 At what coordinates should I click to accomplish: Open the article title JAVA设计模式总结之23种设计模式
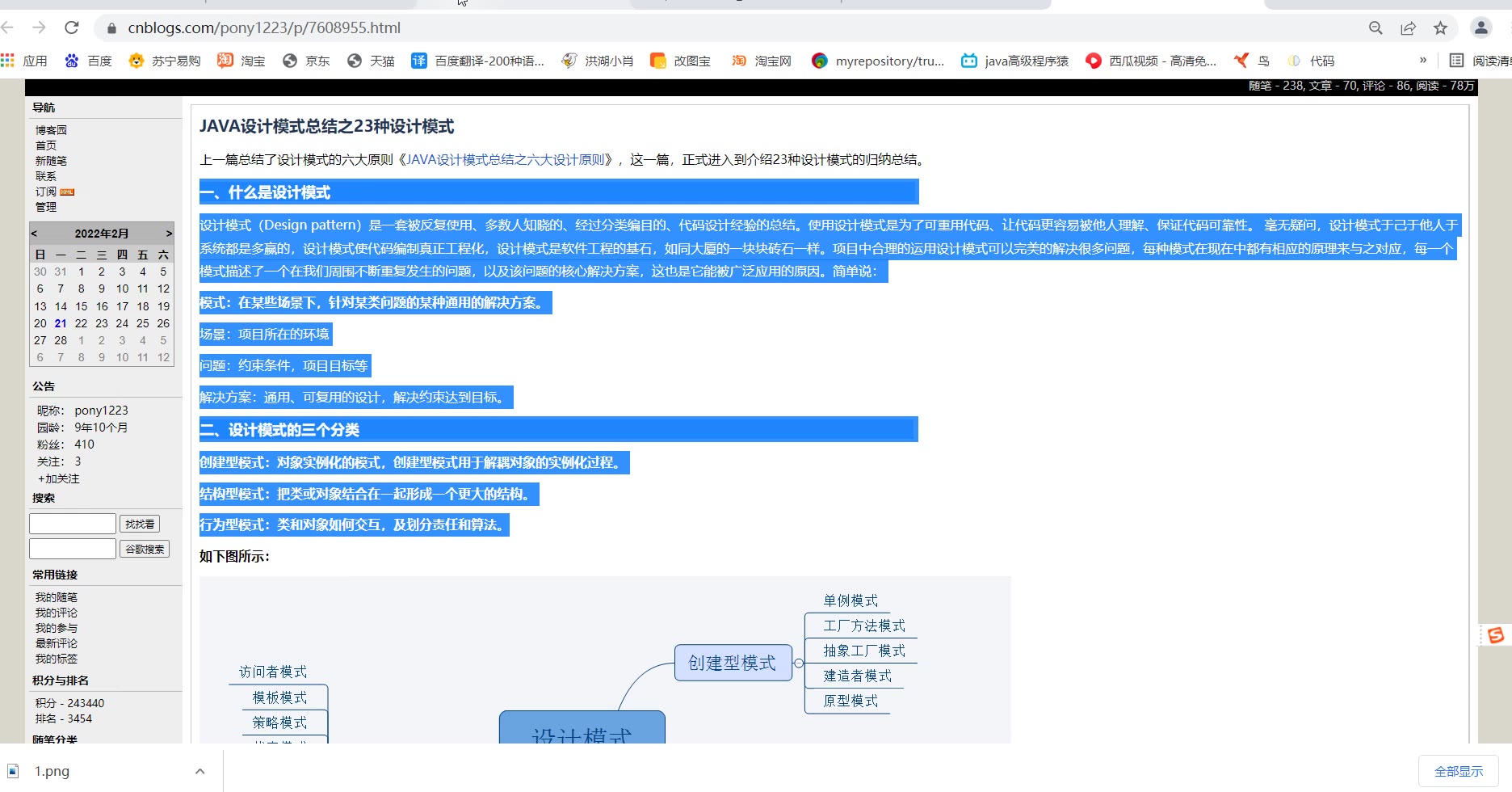[327, 126]
